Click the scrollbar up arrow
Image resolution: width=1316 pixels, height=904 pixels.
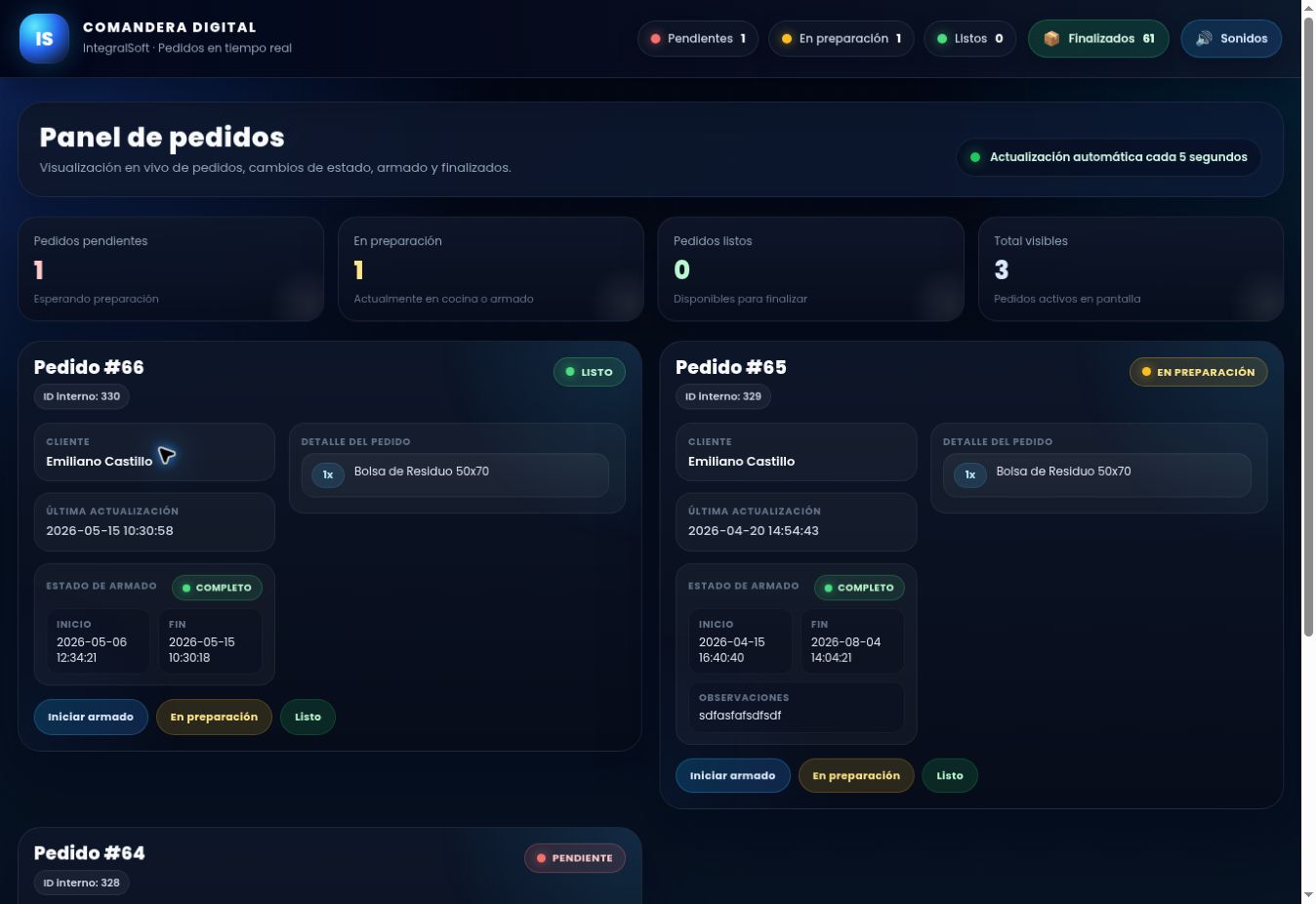click(1308, 8)
